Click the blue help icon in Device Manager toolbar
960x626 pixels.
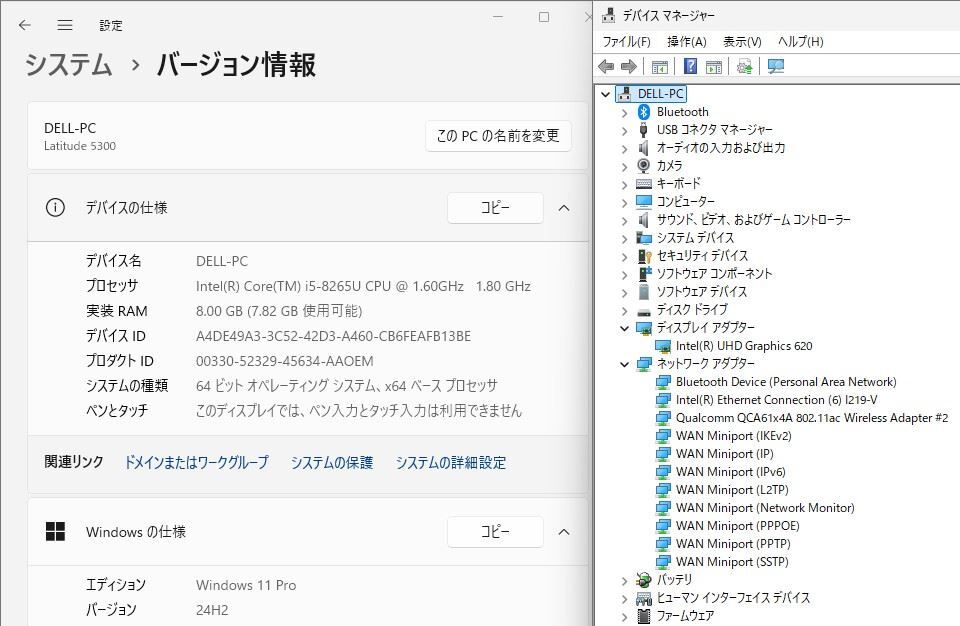tap(690, 66)
